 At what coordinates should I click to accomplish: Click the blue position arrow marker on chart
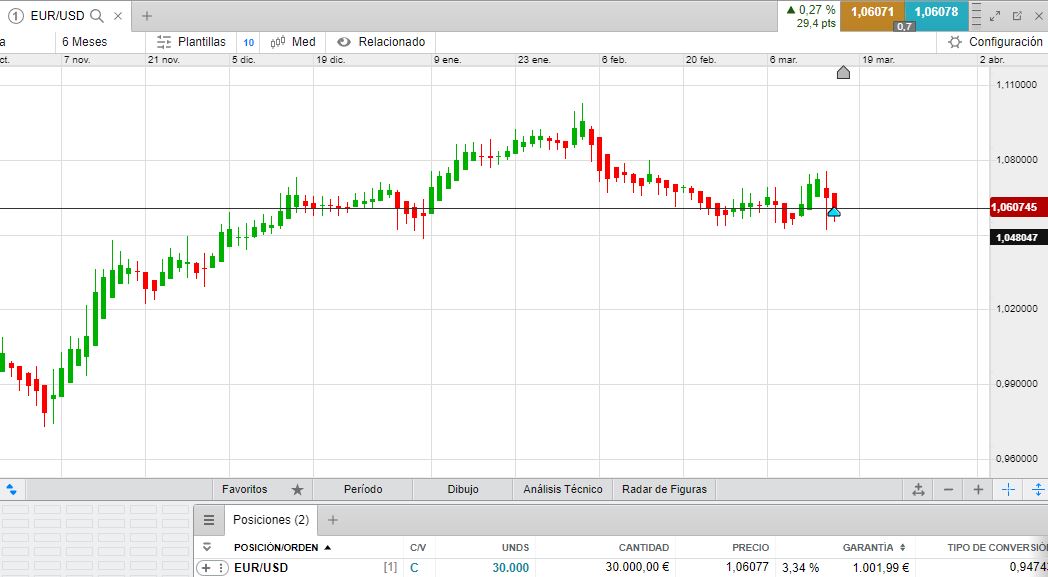[x=834, y=212]
